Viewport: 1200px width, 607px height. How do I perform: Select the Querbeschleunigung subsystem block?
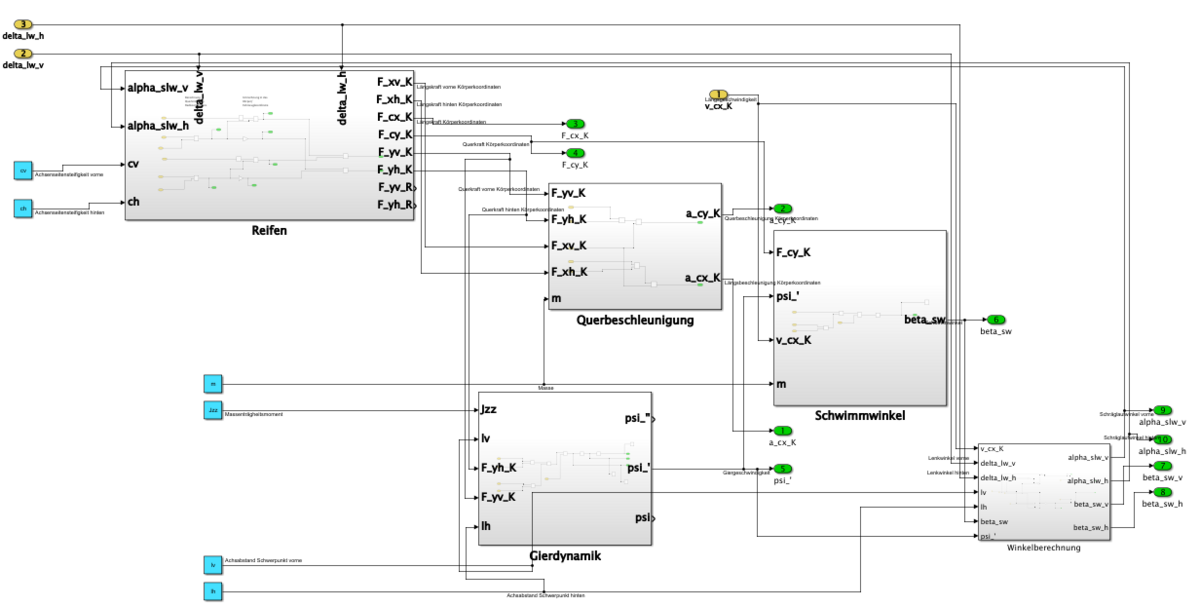[x=634, y=246]
